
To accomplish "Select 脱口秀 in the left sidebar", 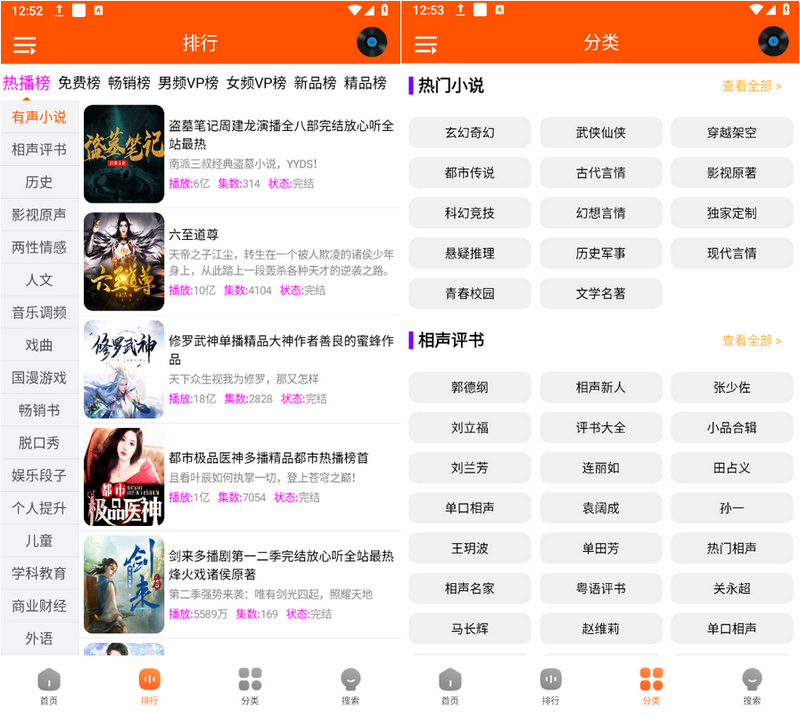I will [40, 443].
